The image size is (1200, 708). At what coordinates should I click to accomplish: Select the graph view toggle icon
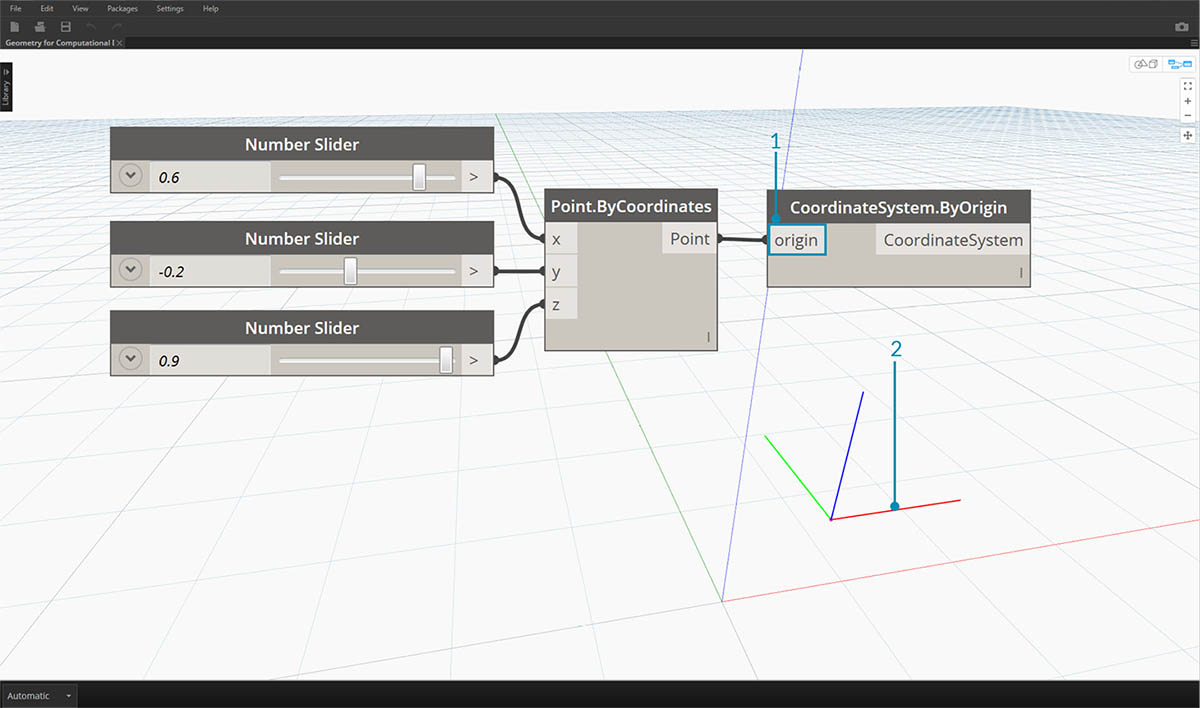click(x=1179, y=64)
